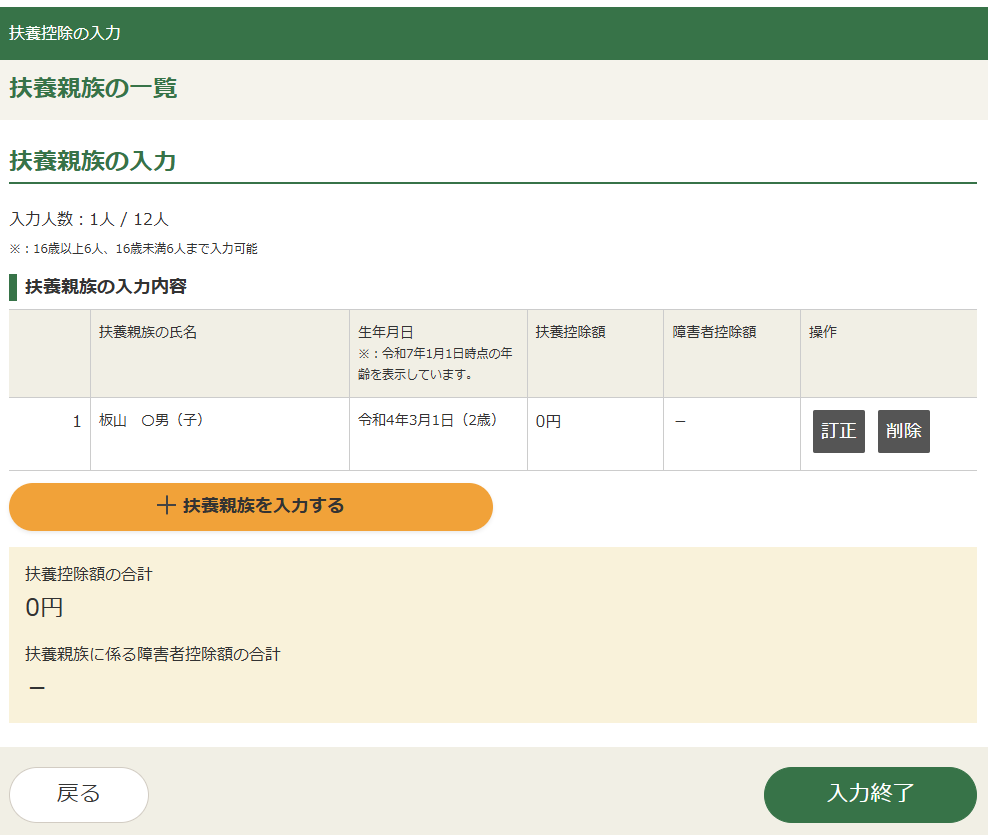This screenshot has width=988, height=835.
Task: Click the 扶養親族に係る障害者控除額の合計 label
Action: pyautogui.click(x=153, y=654)
